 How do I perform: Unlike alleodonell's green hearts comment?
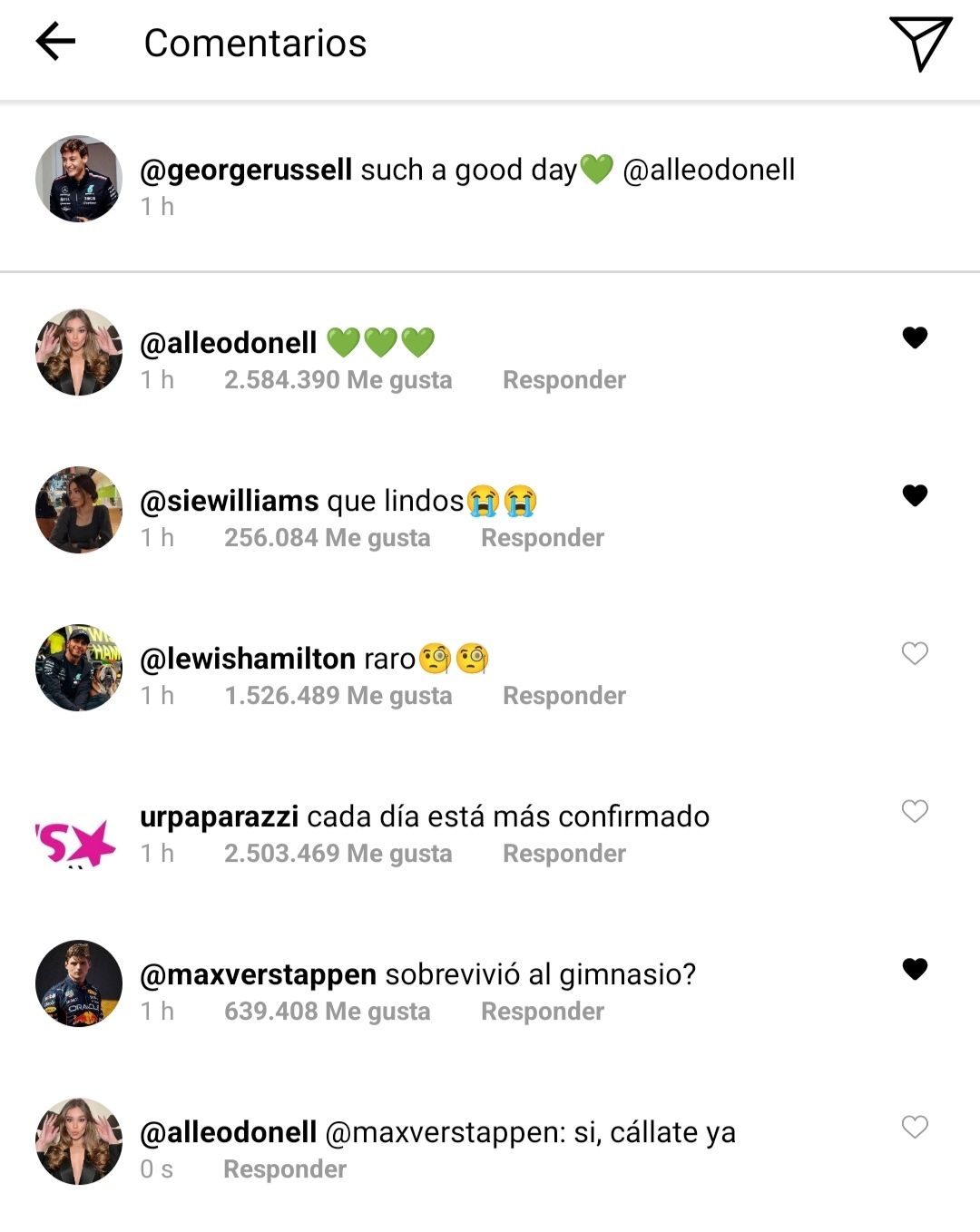pyautogui.click(x=915, y=337)
